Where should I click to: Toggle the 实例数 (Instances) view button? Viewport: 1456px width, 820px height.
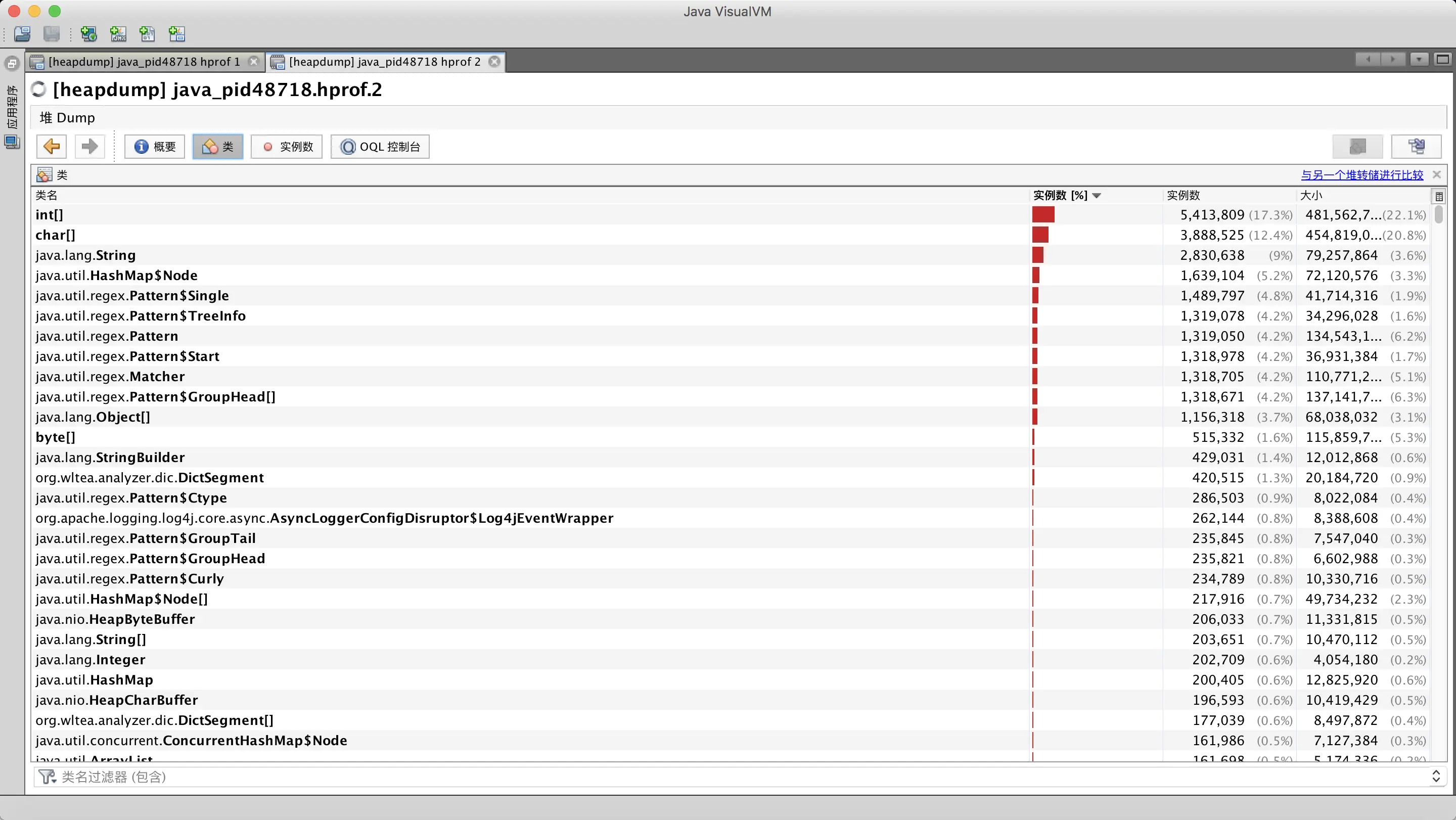287,147
